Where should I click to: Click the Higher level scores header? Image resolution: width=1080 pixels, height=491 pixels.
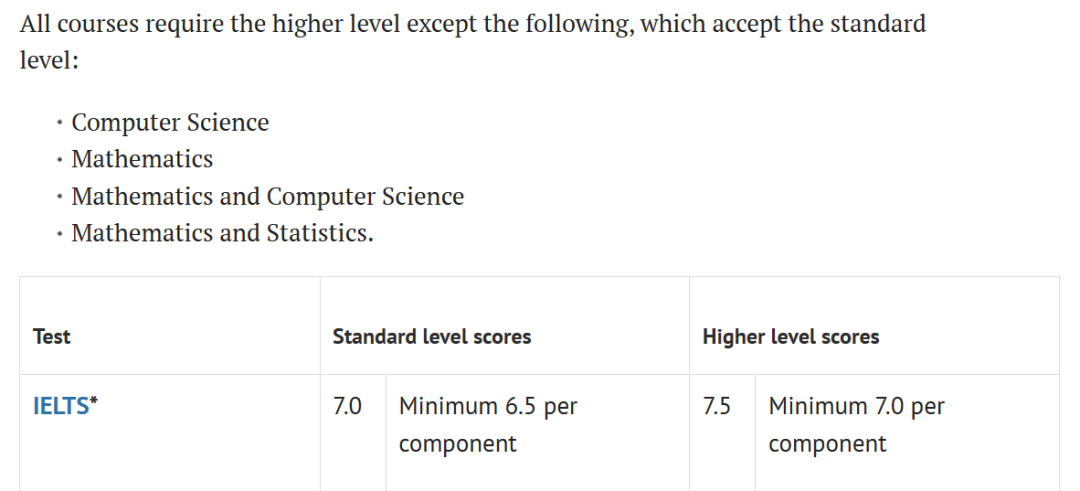click(791, 337)
